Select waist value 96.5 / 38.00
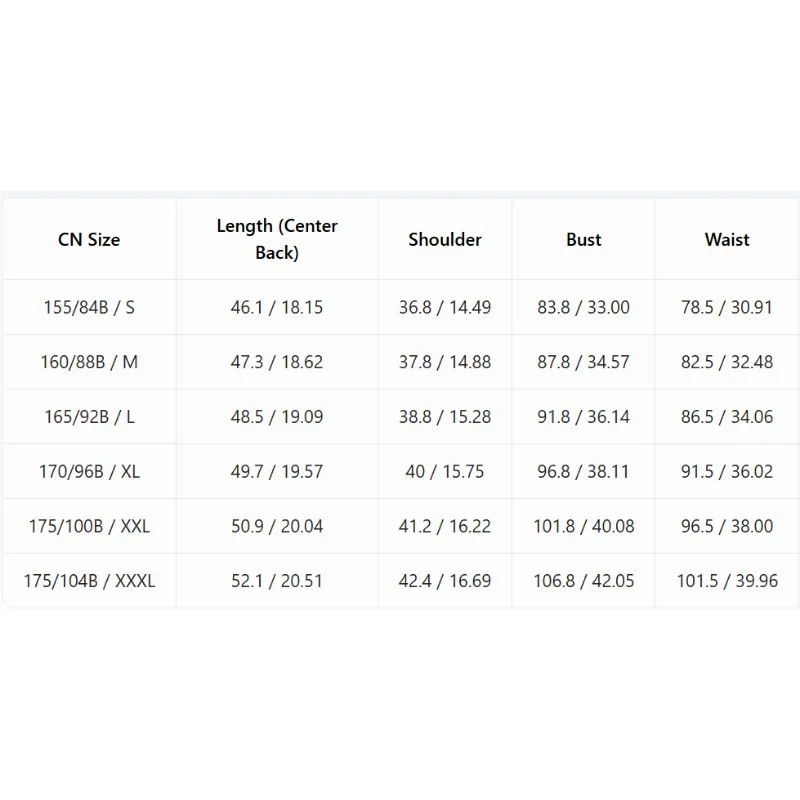 point(727,526)
